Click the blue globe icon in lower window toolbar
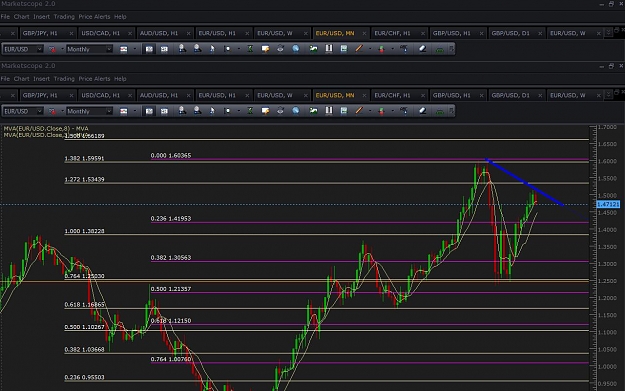 point(295,111)
